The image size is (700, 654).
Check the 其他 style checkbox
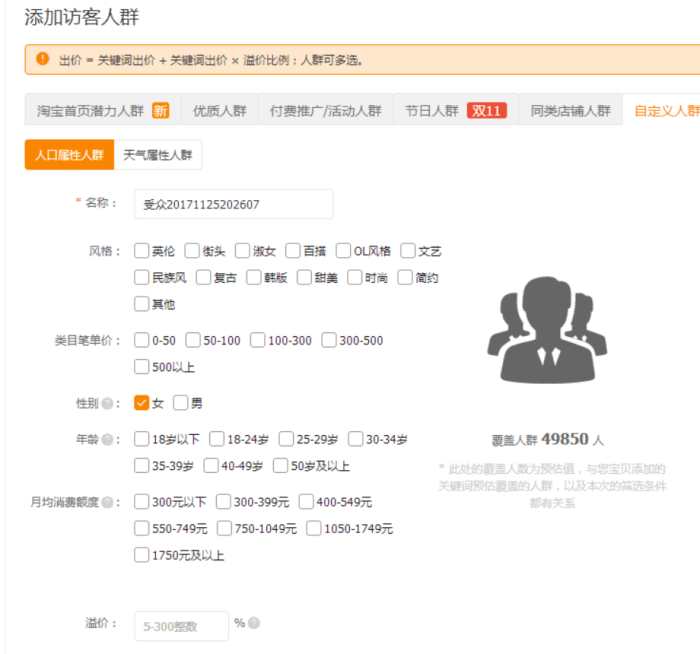(x=142, y=304)
